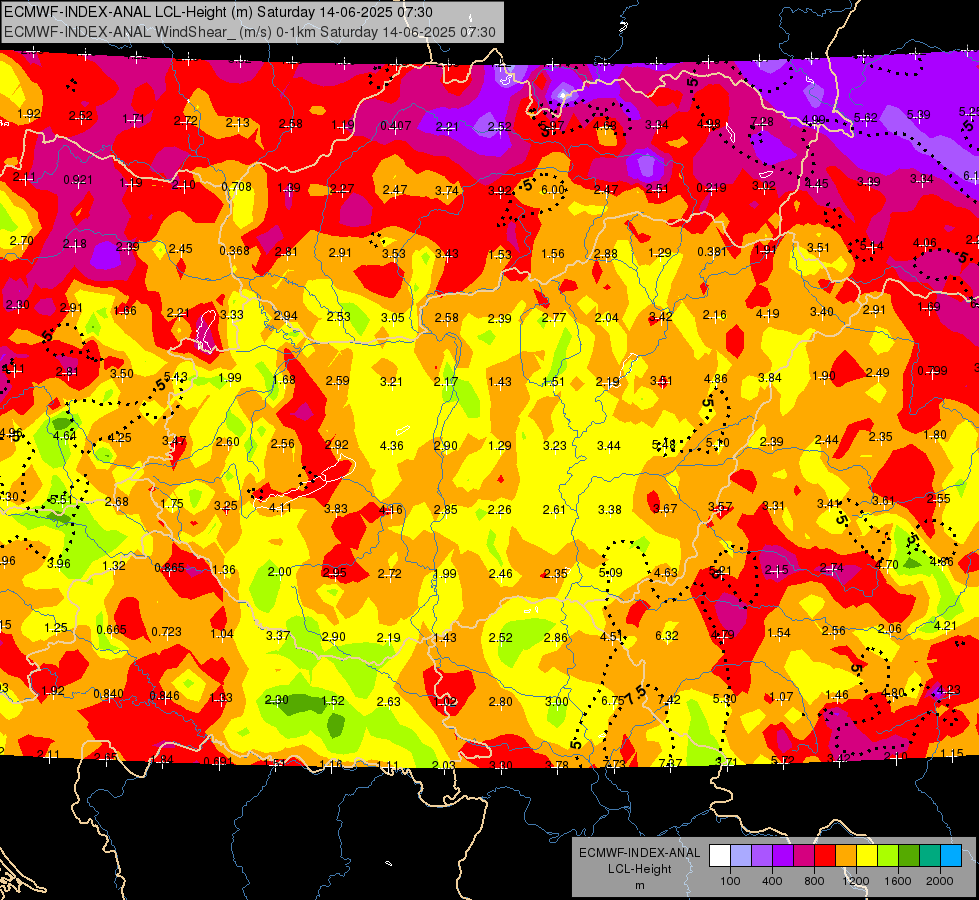
Task: Click the wind shear value '0.799'
Action: pos(932,371)
